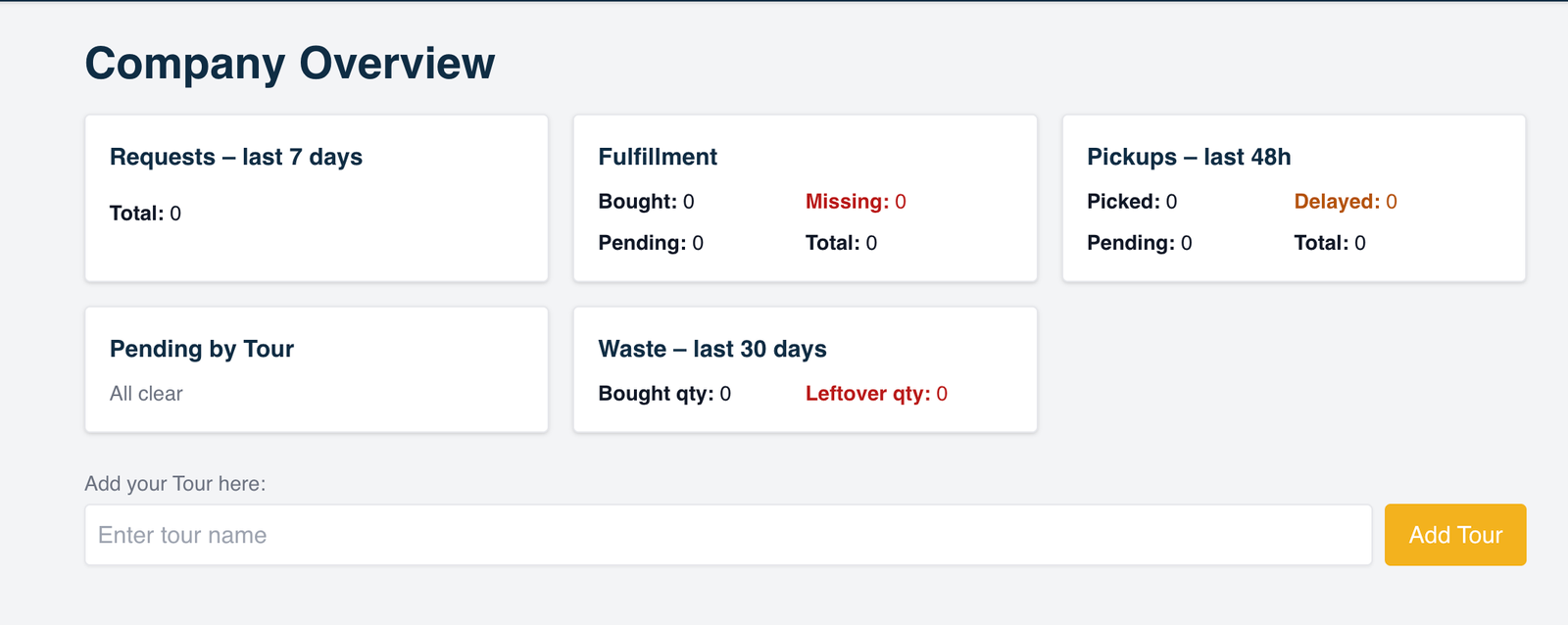Select the red Leftover qty stat
Image resolution: width=1568 pixels, height=625 pixels.
click(876, 394)
